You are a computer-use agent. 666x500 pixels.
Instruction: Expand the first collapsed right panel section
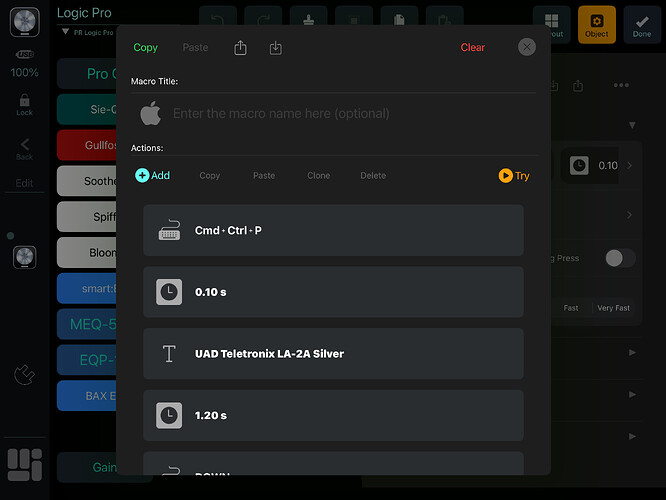632,352
